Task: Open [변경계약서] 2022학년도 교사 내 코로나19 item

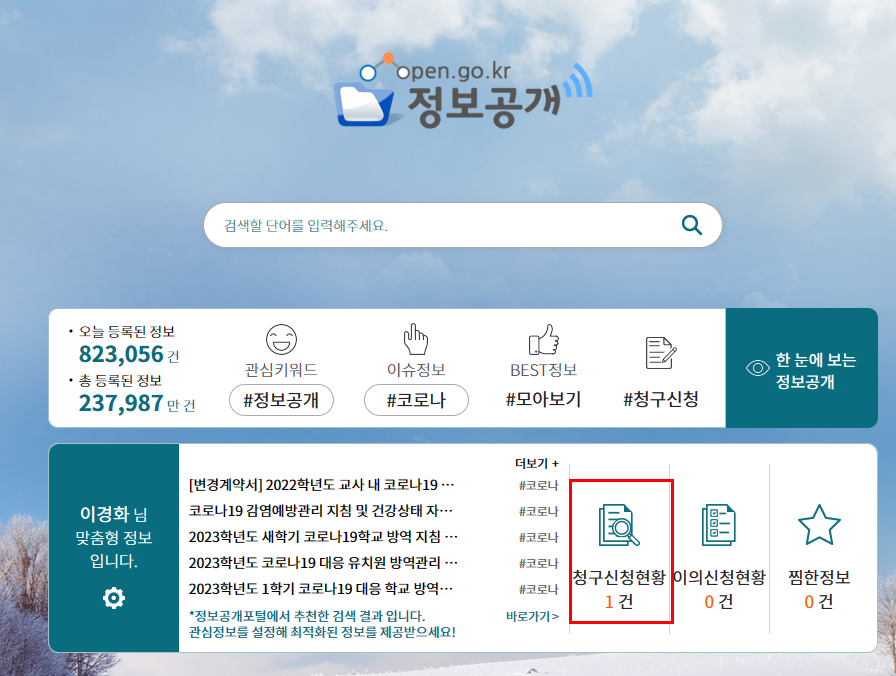Action: coord(322,485)
